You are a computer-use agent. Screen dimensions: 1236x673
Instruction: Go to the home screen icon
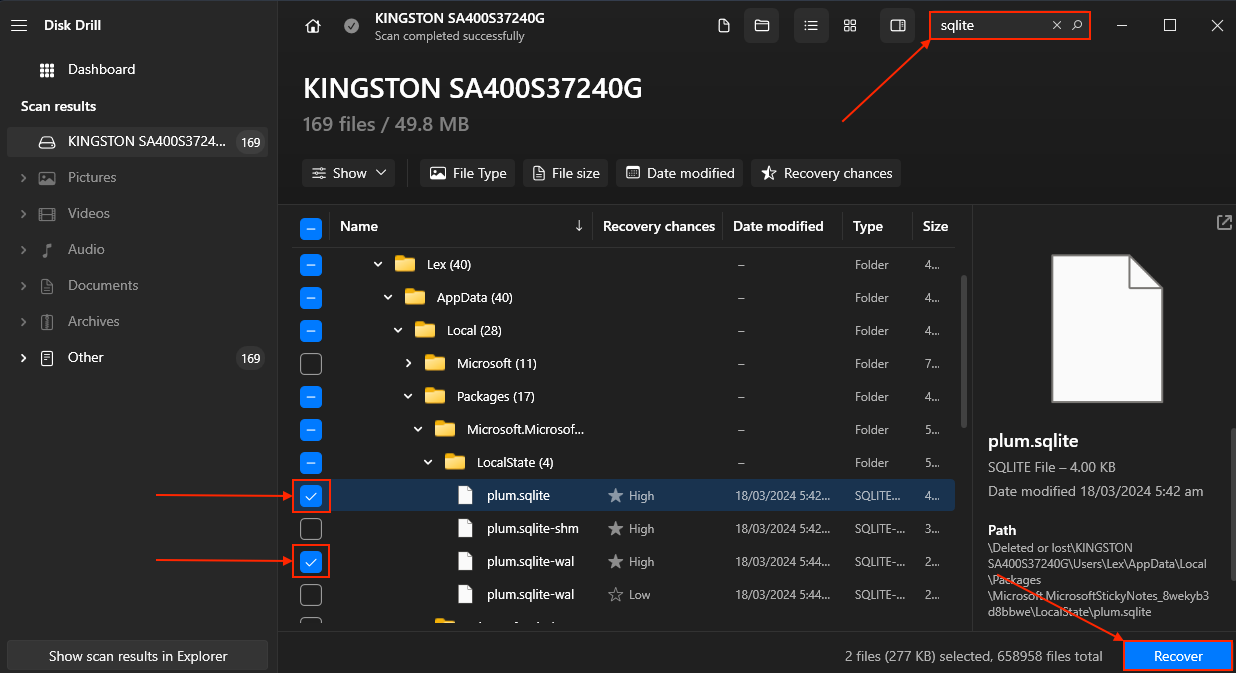[x=313, y=26]
